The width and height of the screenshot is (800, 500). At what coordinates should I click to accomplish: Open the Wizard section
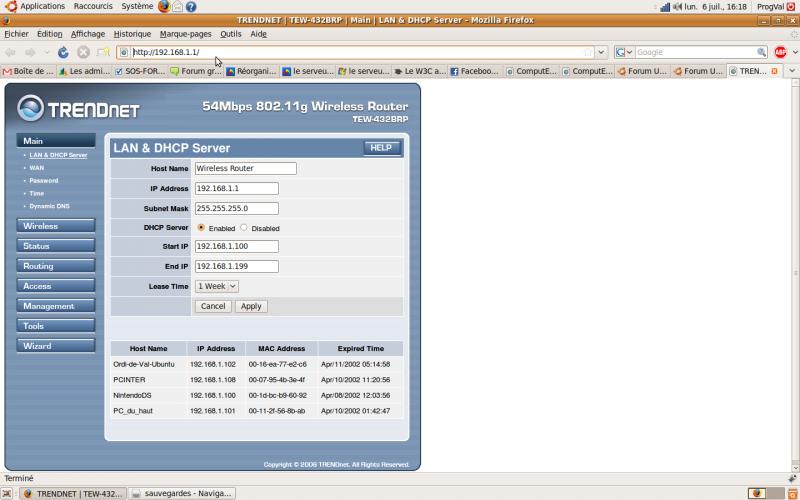pos(56,345)
